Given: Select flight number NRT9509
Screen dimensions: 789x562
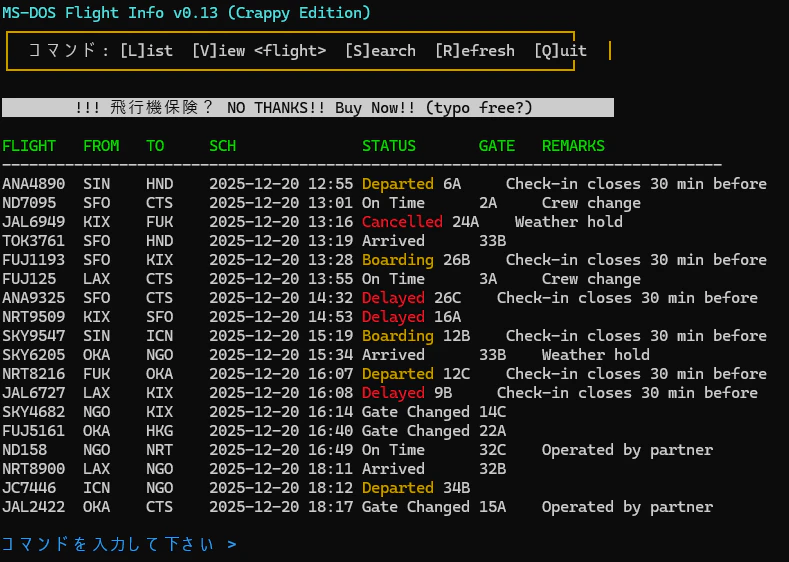Looking at the screenshot, I should coord(34,317).
